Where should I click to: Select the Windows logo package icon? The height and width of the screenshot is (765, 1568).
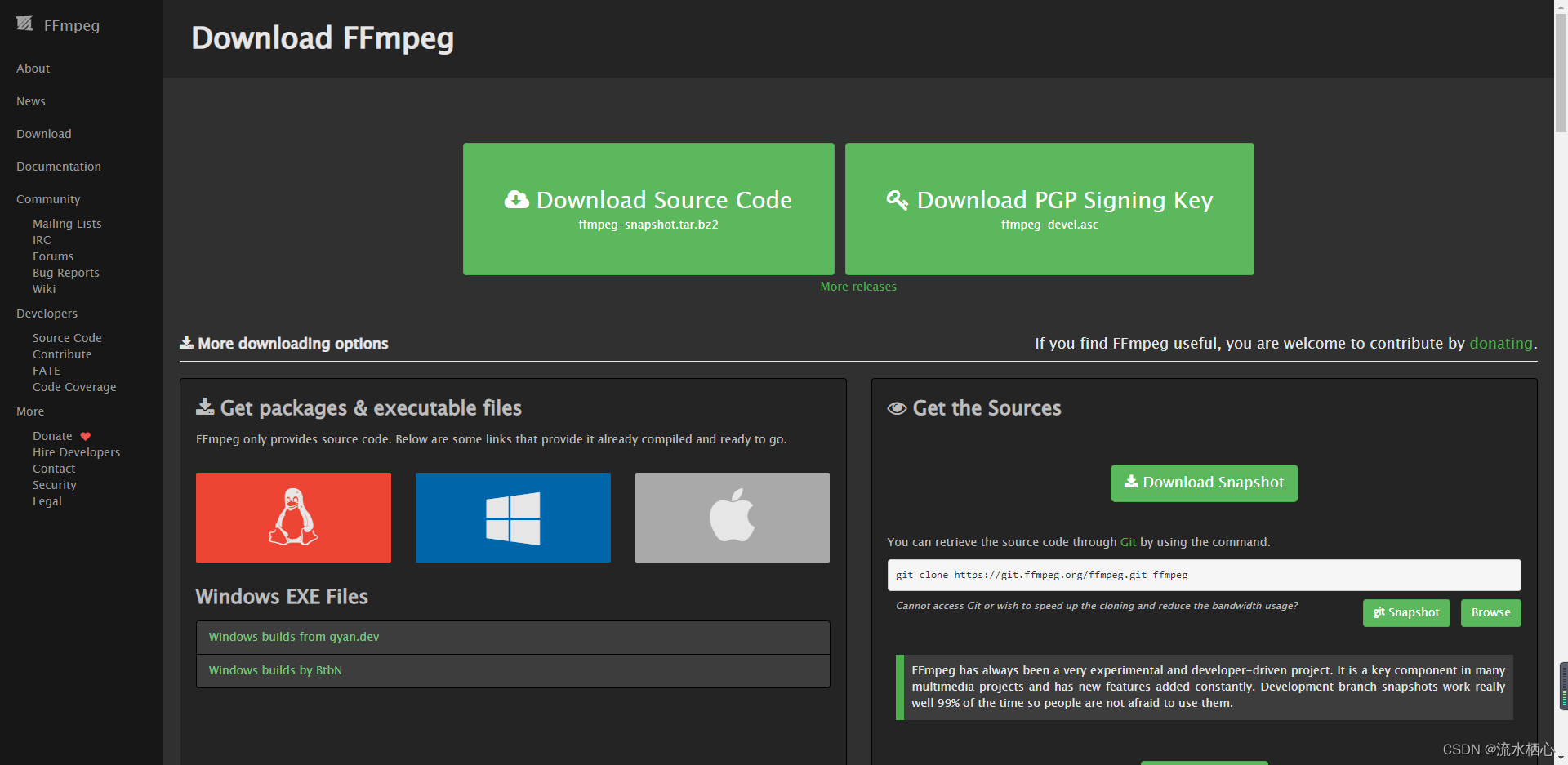click(x=512, y=517)
